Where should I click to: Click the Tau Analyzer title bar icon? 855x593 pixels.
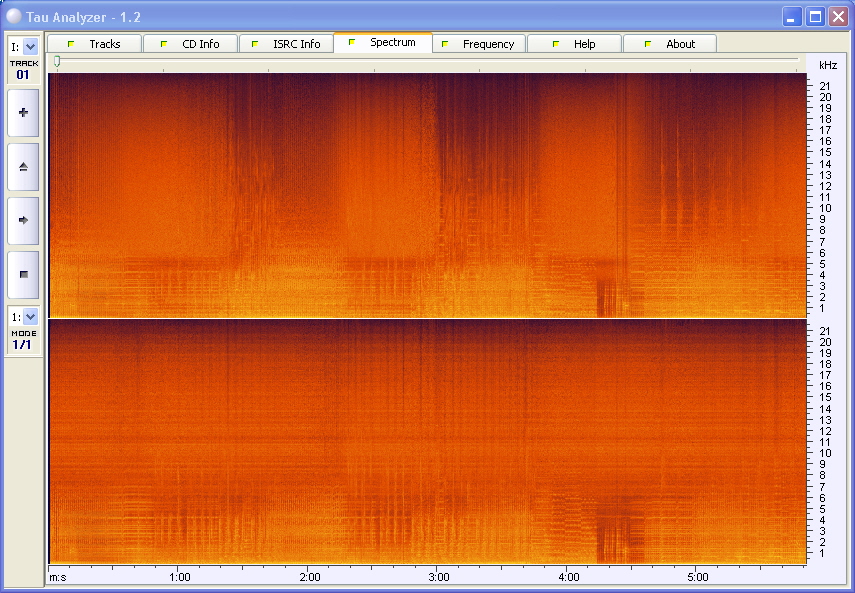tap(14, 16)
